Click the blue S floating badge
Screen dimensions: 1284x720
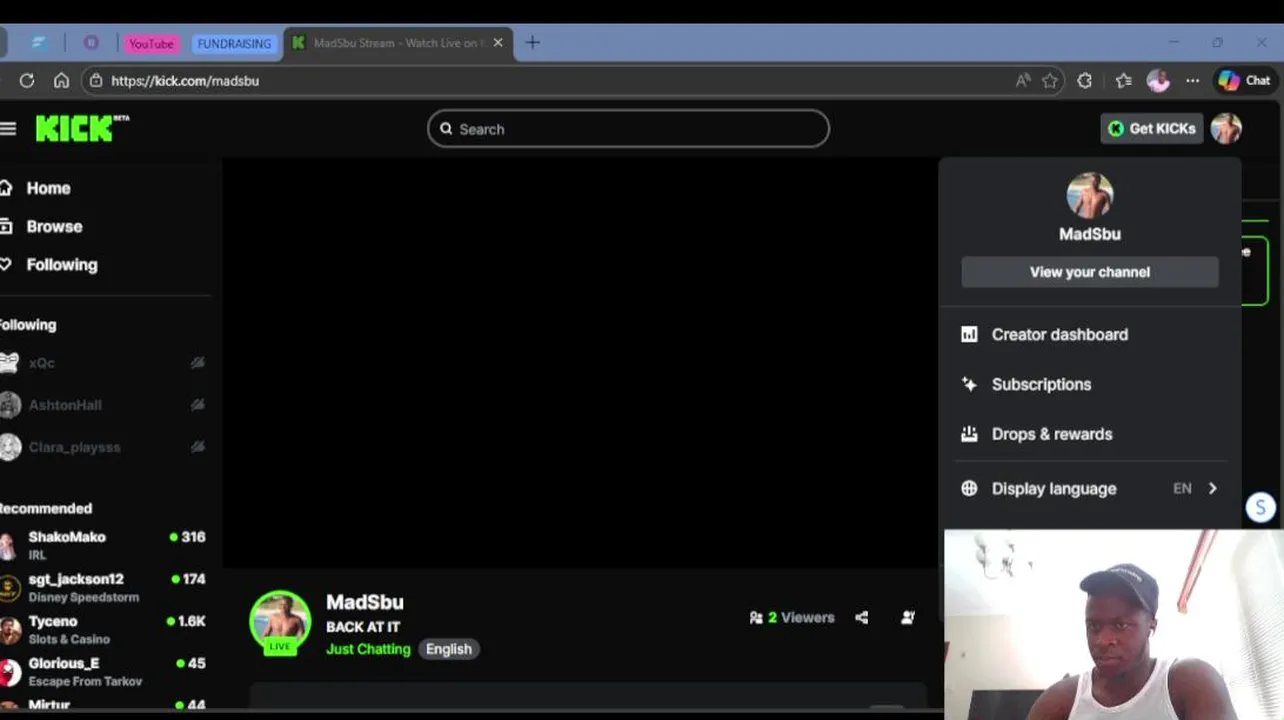(1260, 508)
